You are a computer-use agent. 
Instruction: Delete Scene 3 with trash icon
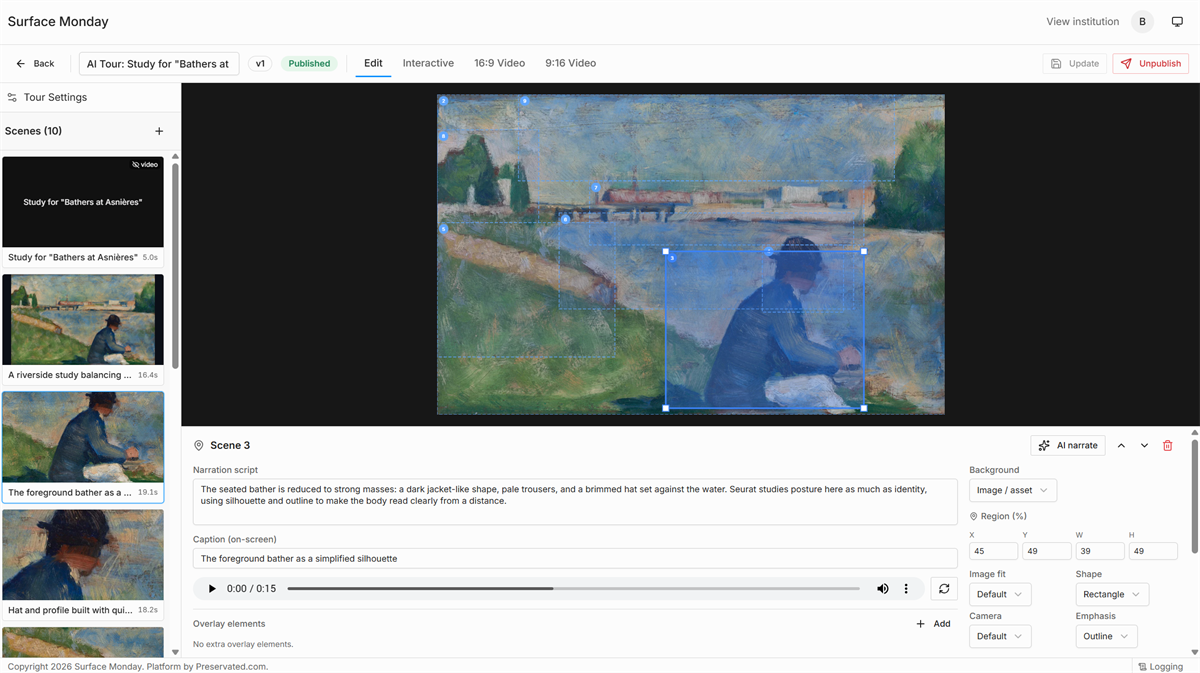click(x=1167, y=445)
